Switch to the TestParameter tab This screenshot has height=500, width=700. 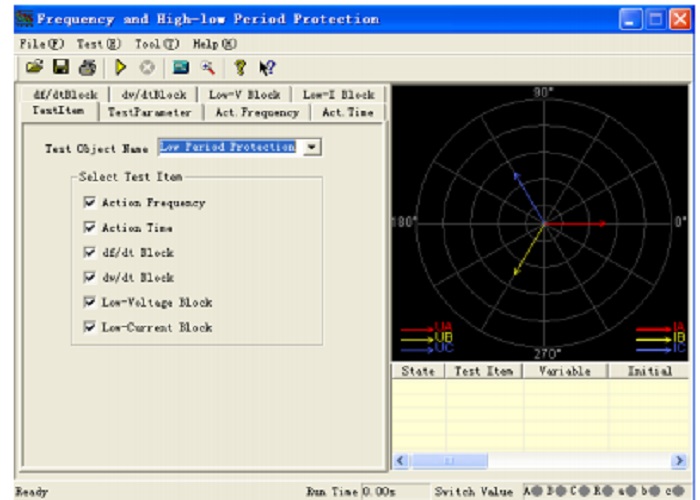pos(150,112)
